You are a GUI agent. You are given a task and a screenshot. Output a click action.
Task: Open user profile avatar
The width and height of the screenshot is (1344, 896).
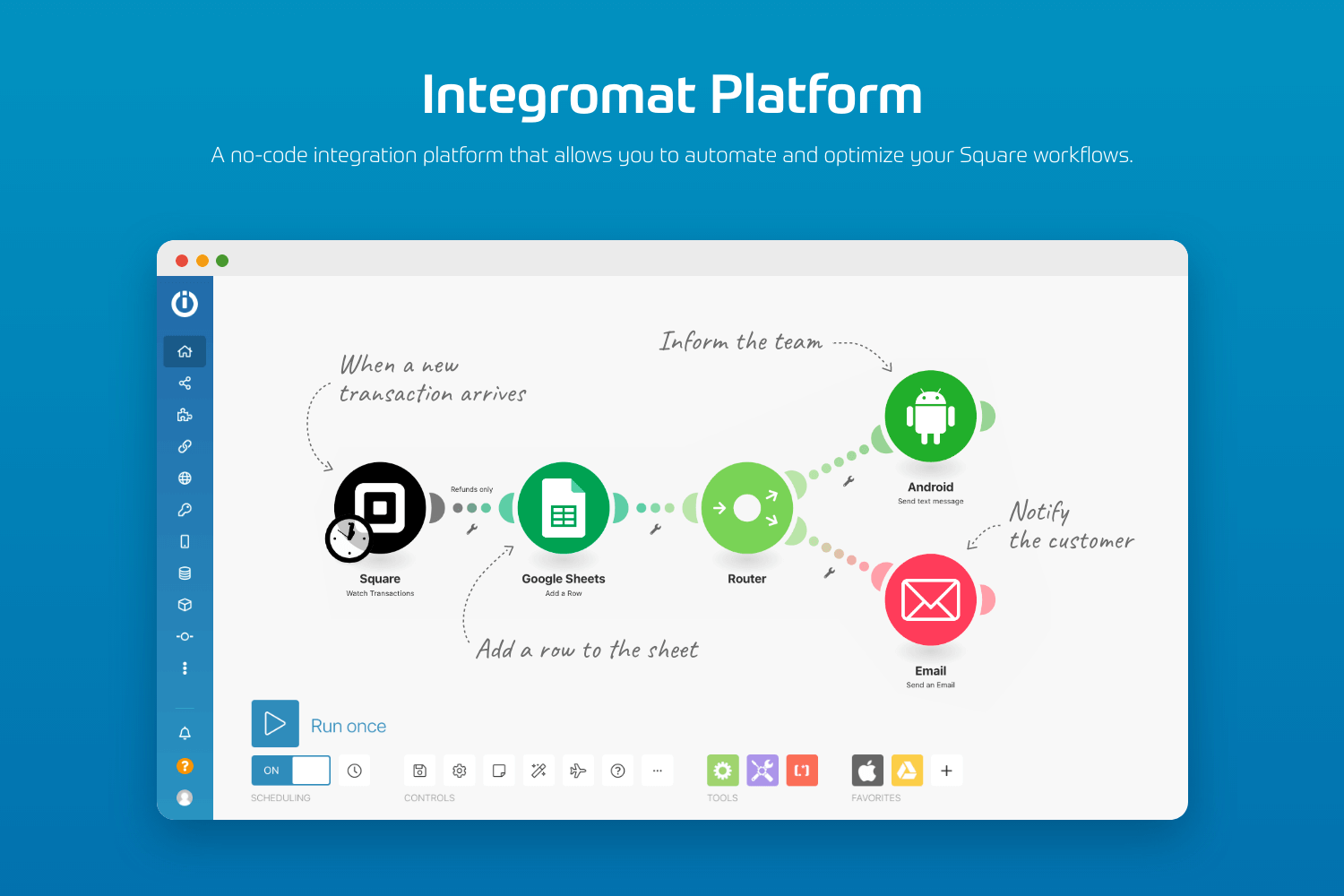click(185, 797)
